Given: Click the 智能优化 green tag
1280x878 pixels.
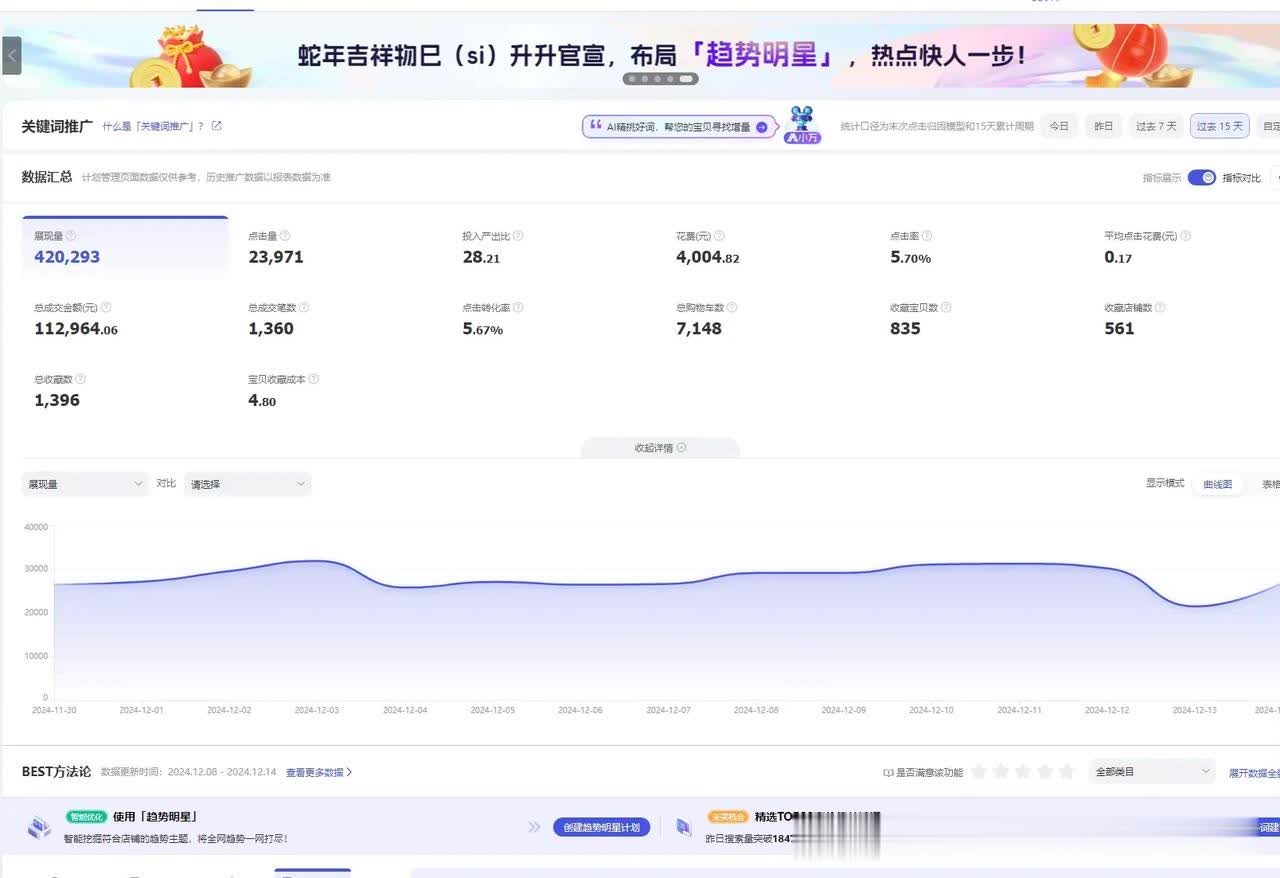Looking at the screenshot, I should coord(86,817).
